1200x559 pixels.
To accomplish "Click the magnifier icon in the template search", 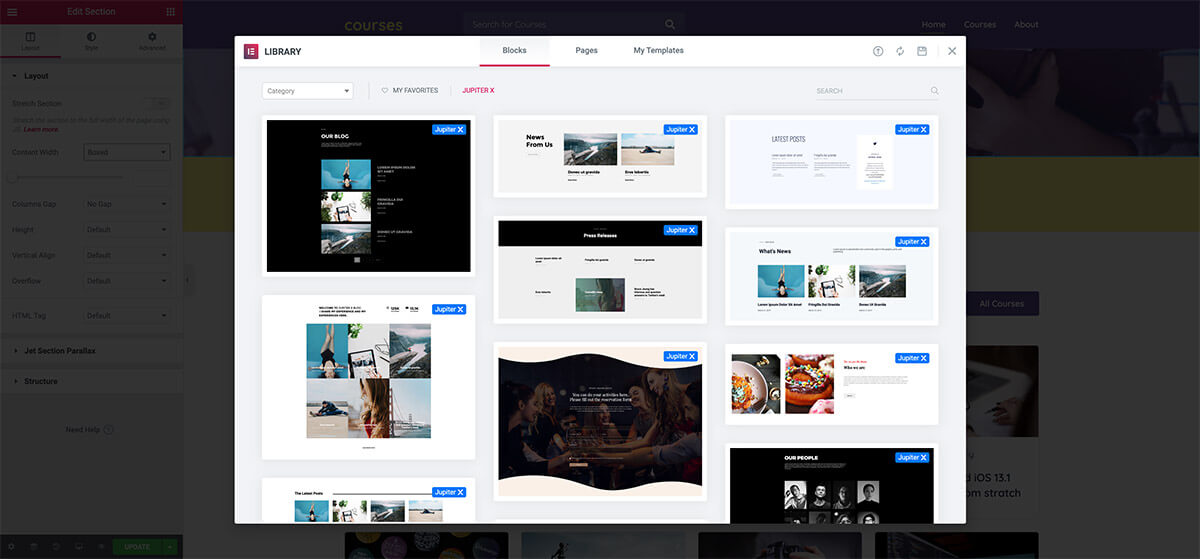I will click(935, 91).
